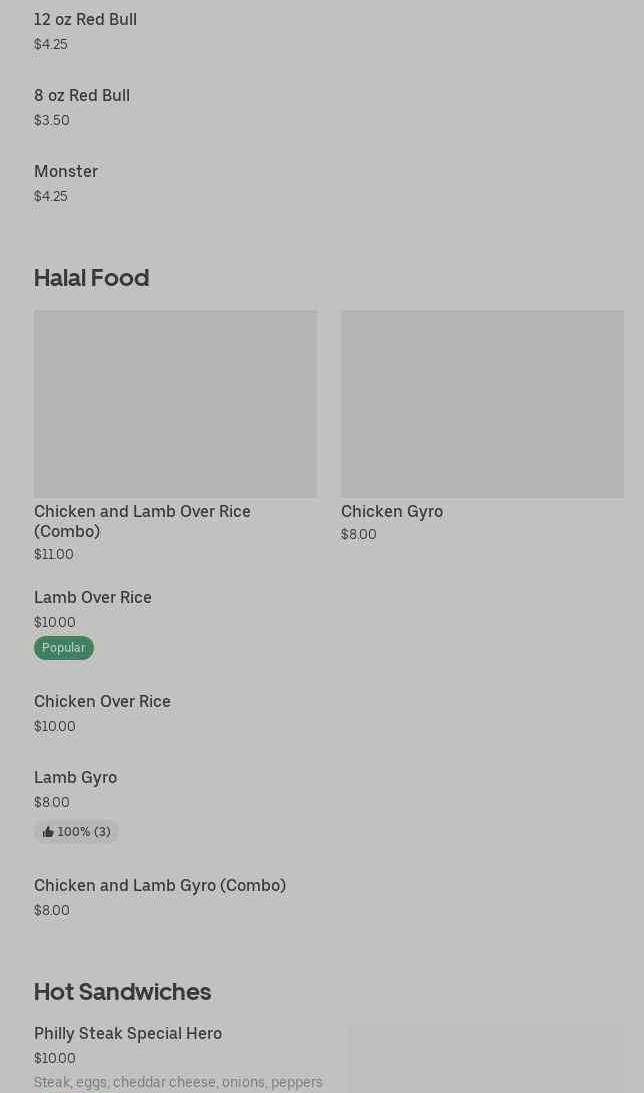Open the Philly Steak Special Hero photo
644x1093 pixels.
[486, 1060]
